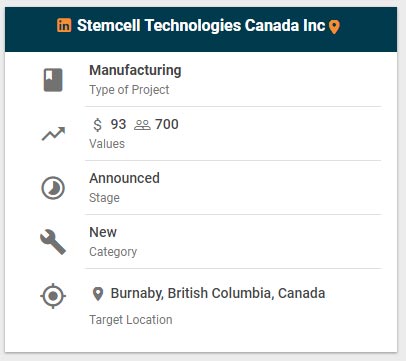
Task: Click the 700 jobs value
Action: [x=167, y=124]
